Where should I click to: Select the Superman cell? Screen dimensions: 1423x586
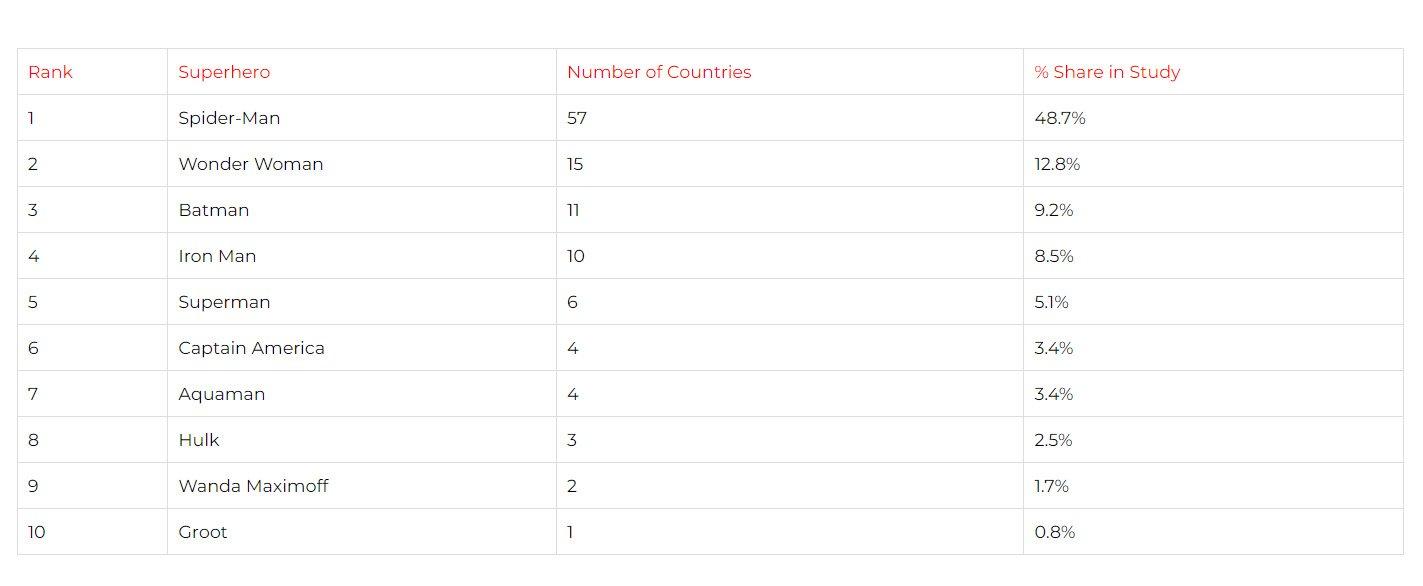coord(224,302)
